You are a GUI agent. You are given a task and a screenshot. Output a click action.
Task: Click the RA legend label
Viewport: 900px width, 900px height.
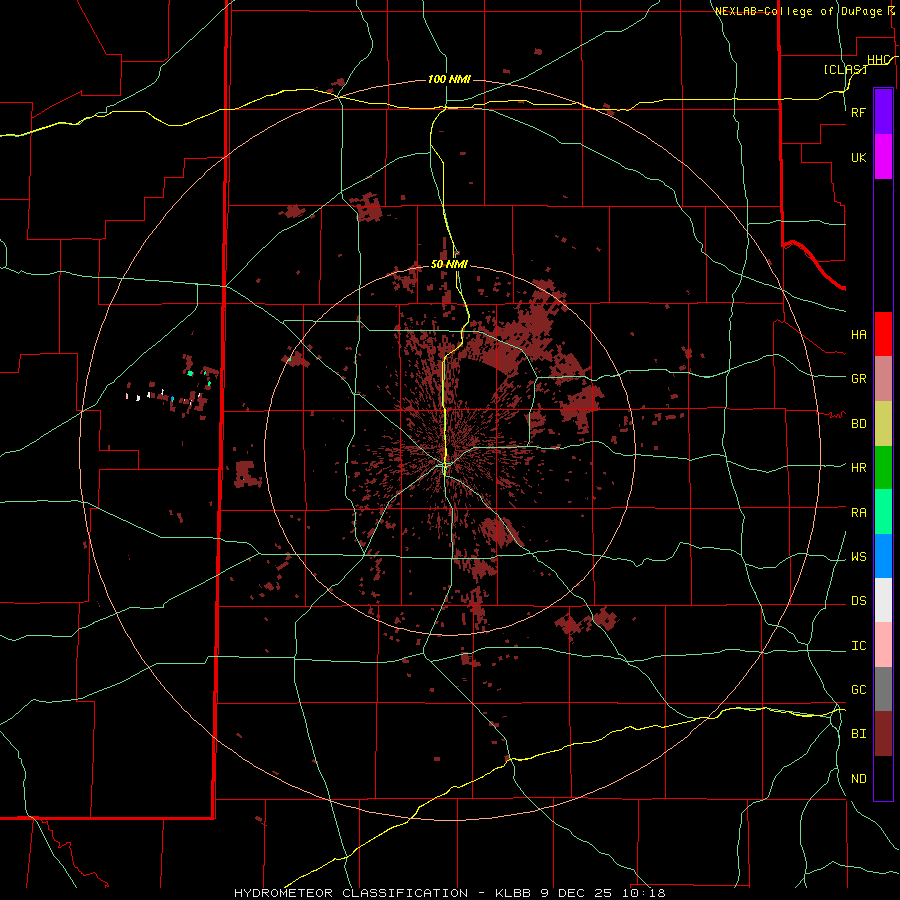(x=859, y=513)
